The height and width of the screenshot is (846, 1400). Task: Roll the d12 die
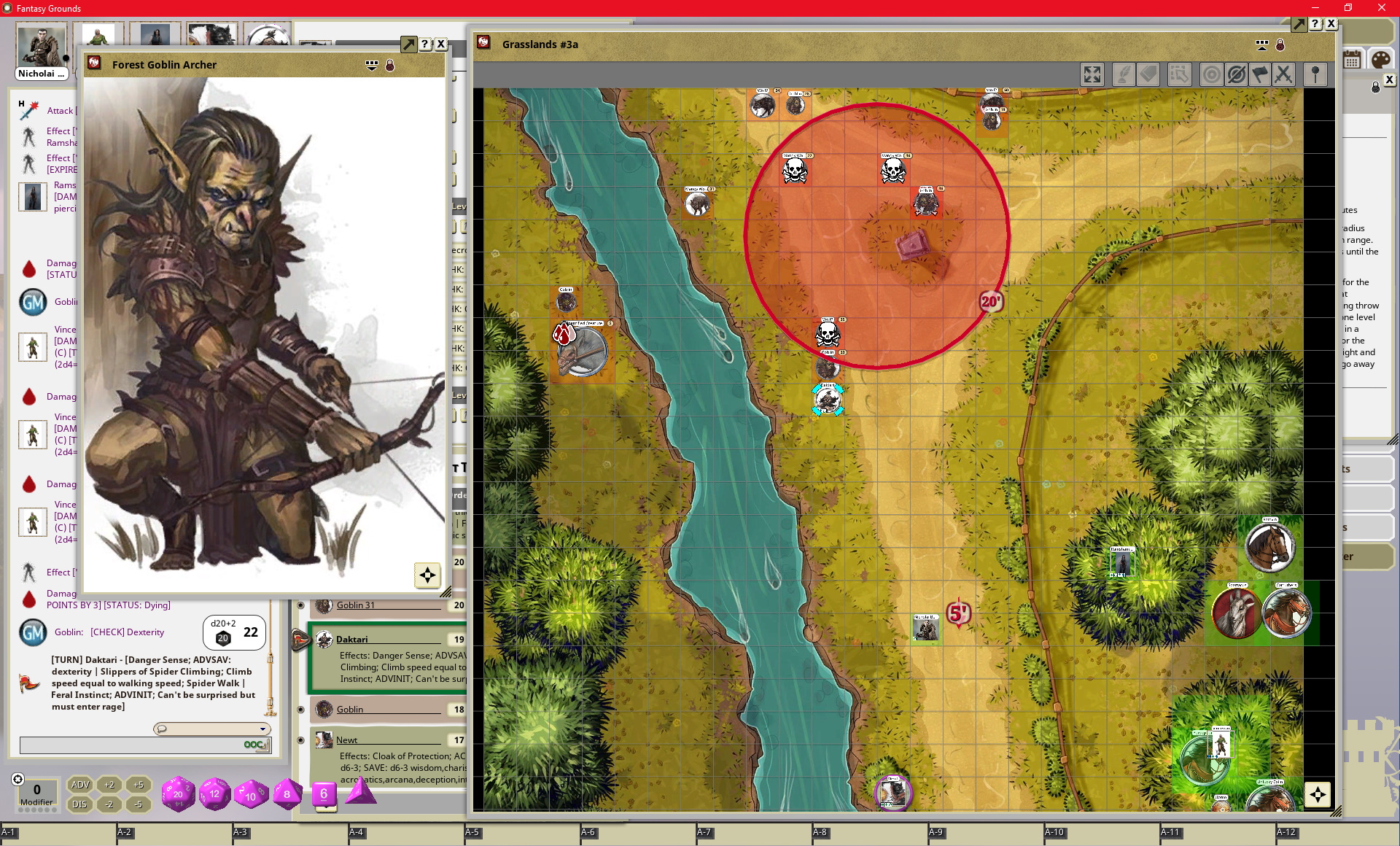tap(214, 794)
